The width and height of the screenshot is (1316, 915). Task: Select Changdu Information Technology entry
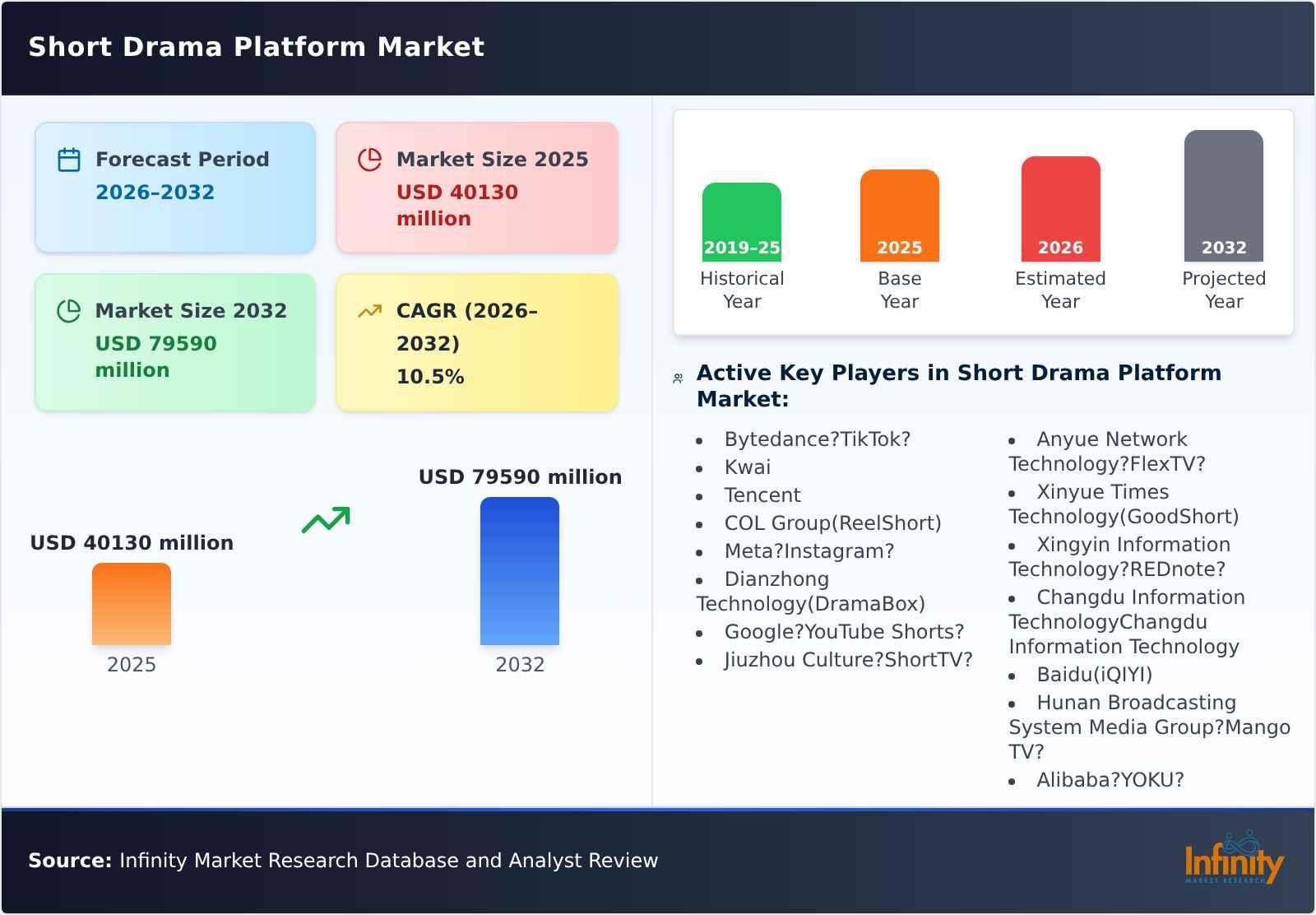1127,622
